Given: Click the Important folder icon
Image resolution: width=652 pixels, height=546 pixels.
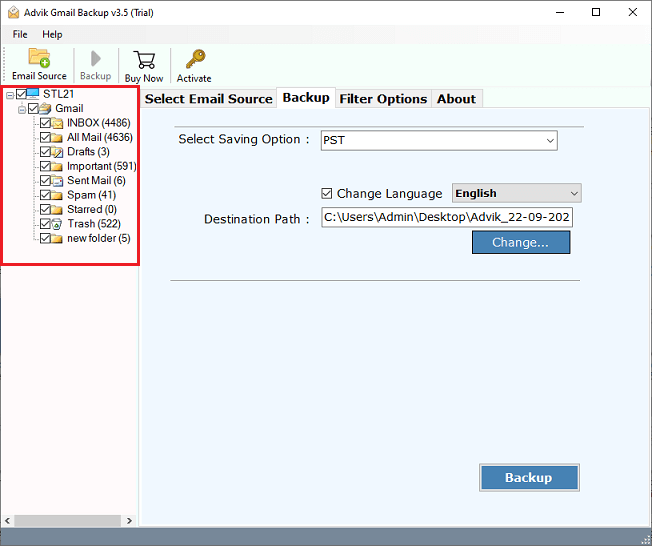Looking at the screenshot, I should pyautogui.click(x=57, y=166).
